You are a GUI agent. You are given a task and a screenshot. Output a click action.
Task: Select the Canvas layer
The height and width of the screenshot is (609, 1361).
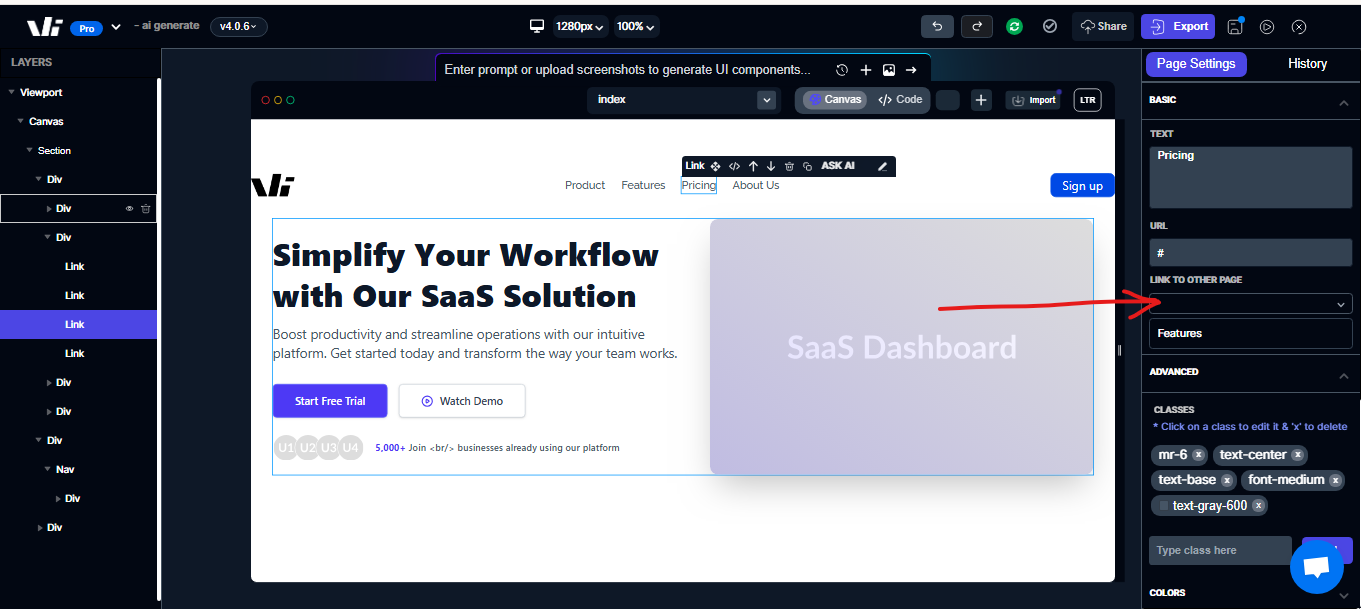pyautogui.click(x=46, y=121)
